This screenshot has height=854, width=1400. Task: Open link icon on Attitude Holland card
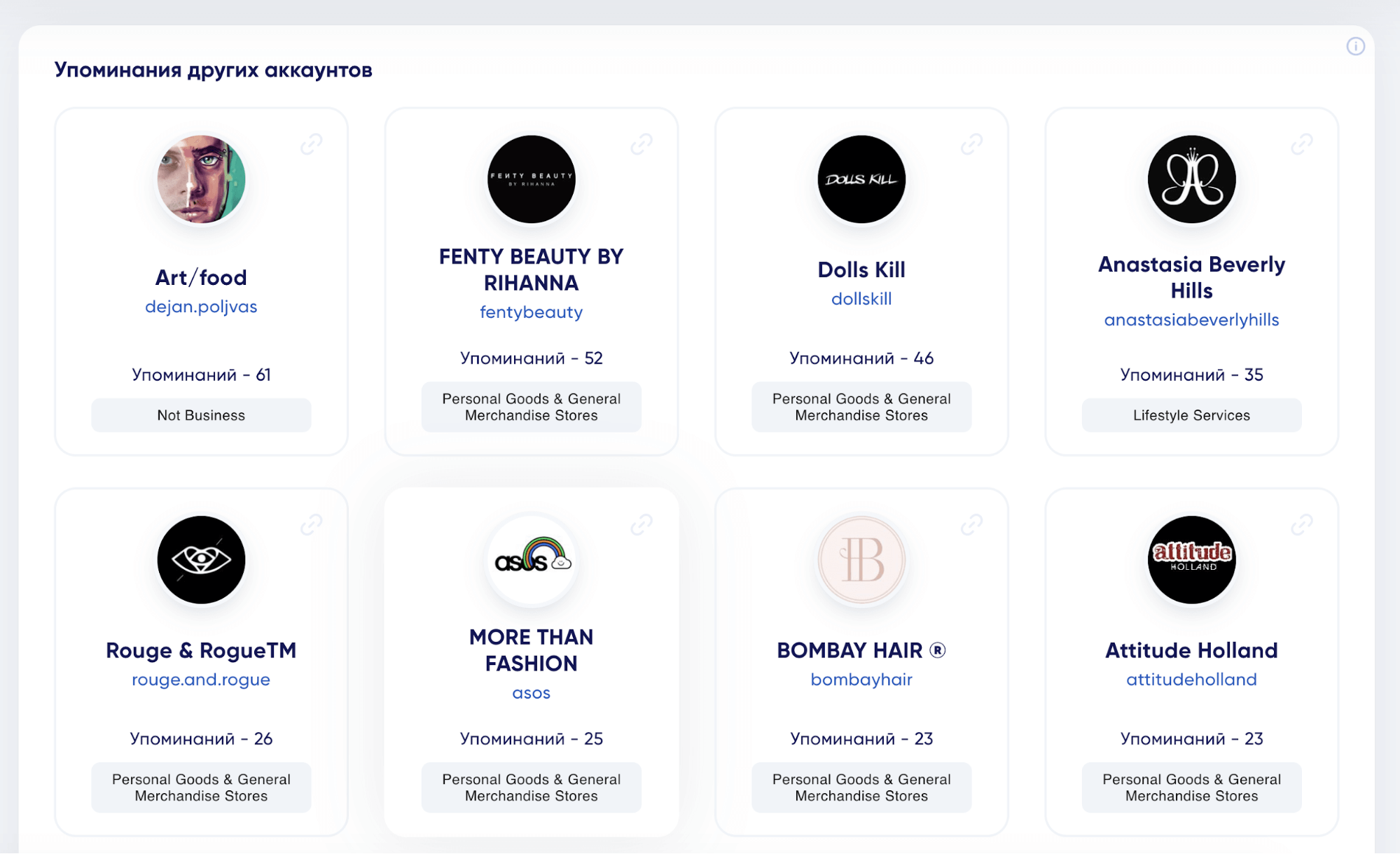(1302, 524)
